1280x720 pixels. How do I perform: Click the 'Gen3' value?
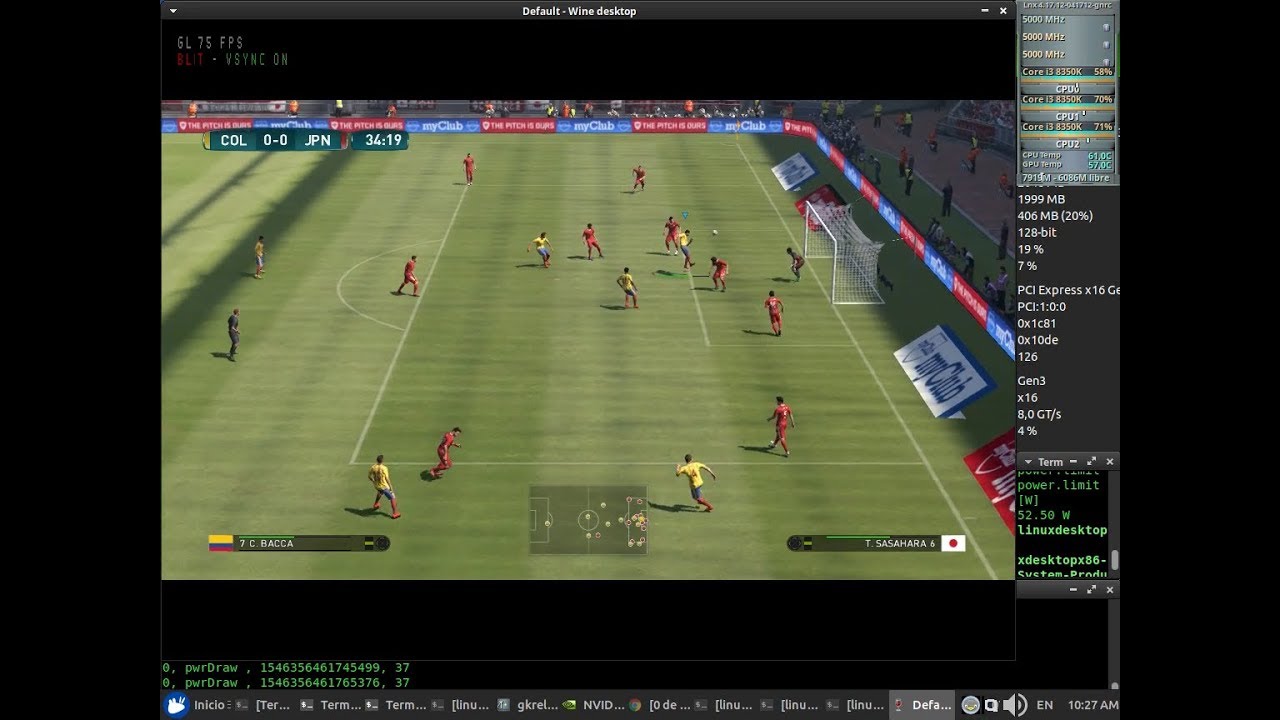coord(1031,381)
